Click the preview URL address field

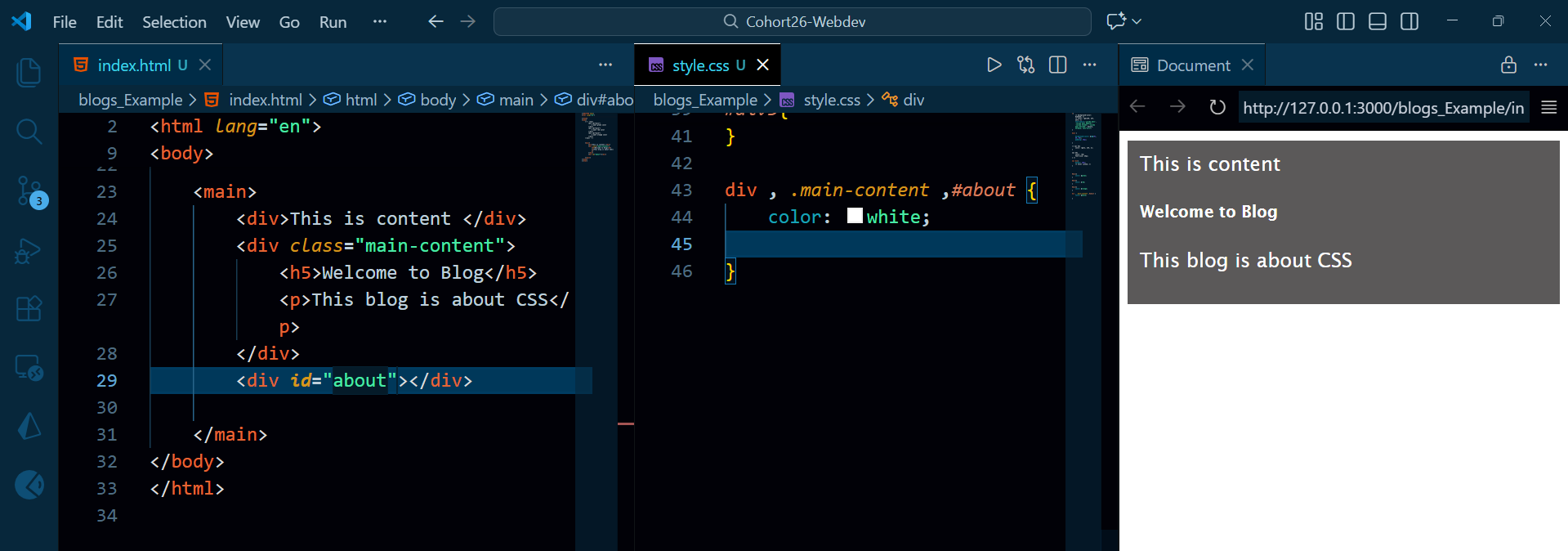[x=1383, y=108]
